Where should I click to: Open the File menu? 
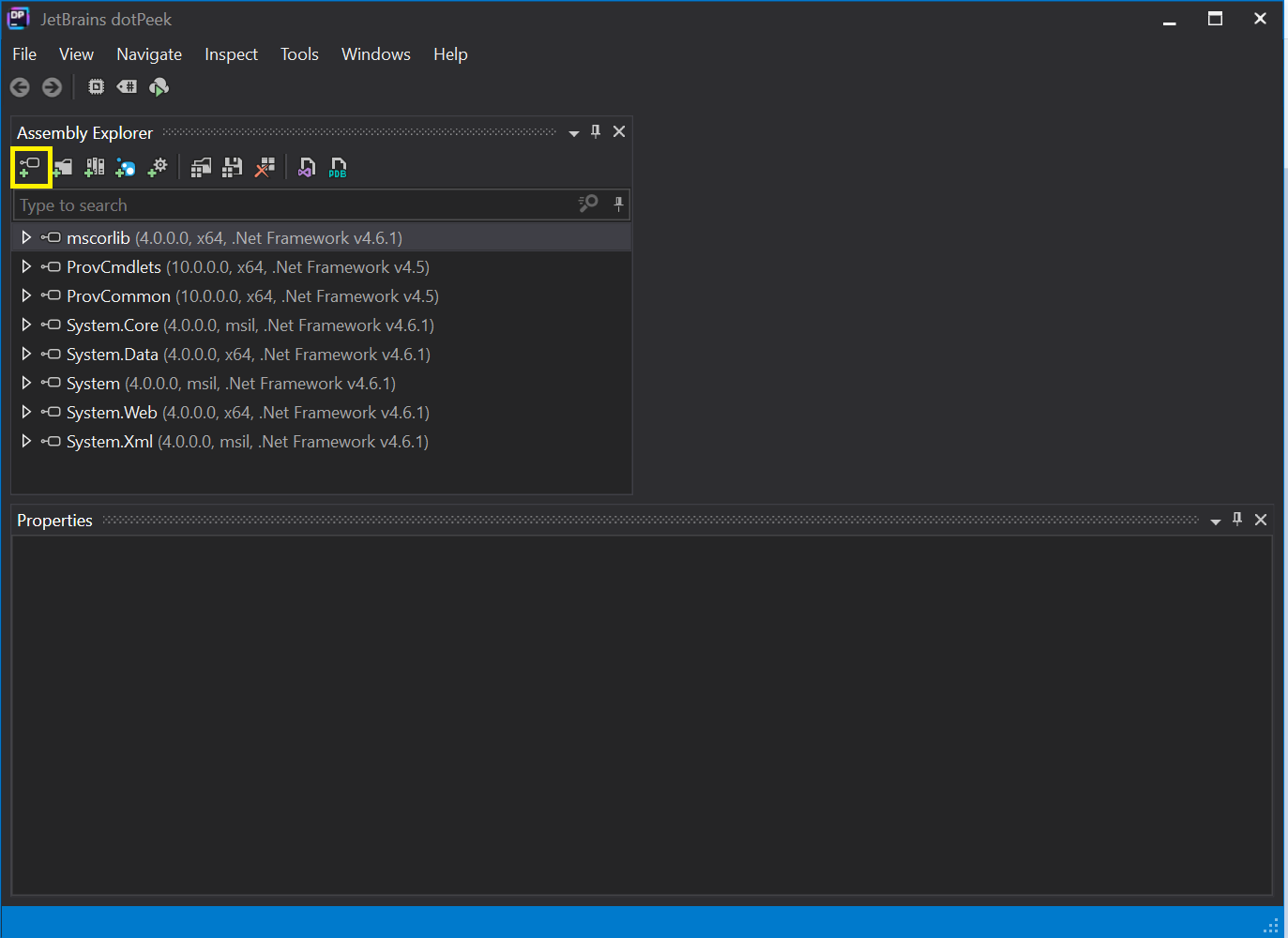(x=24, y=54)
